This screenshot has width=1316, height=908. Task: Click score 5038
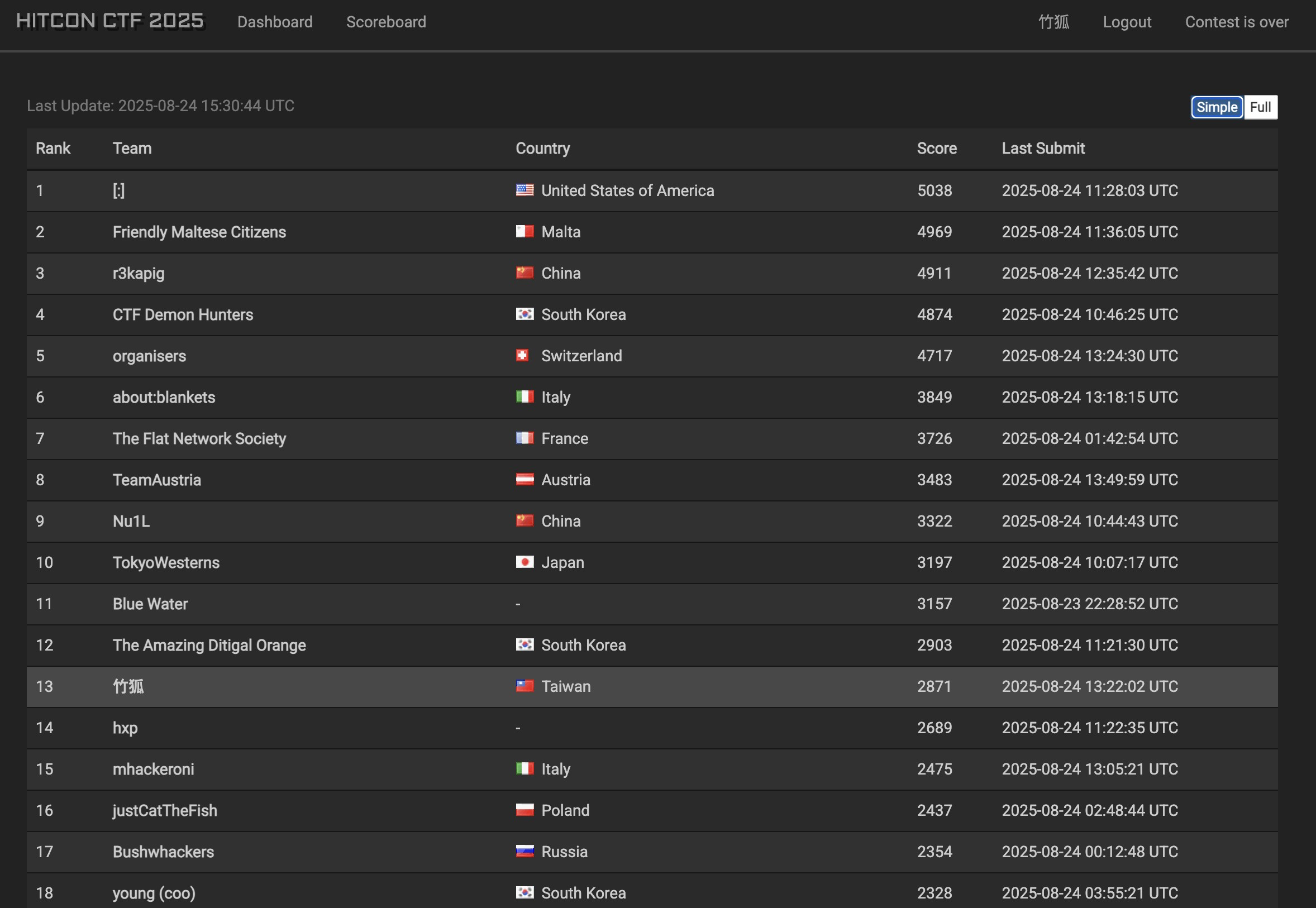coord(934,190)
